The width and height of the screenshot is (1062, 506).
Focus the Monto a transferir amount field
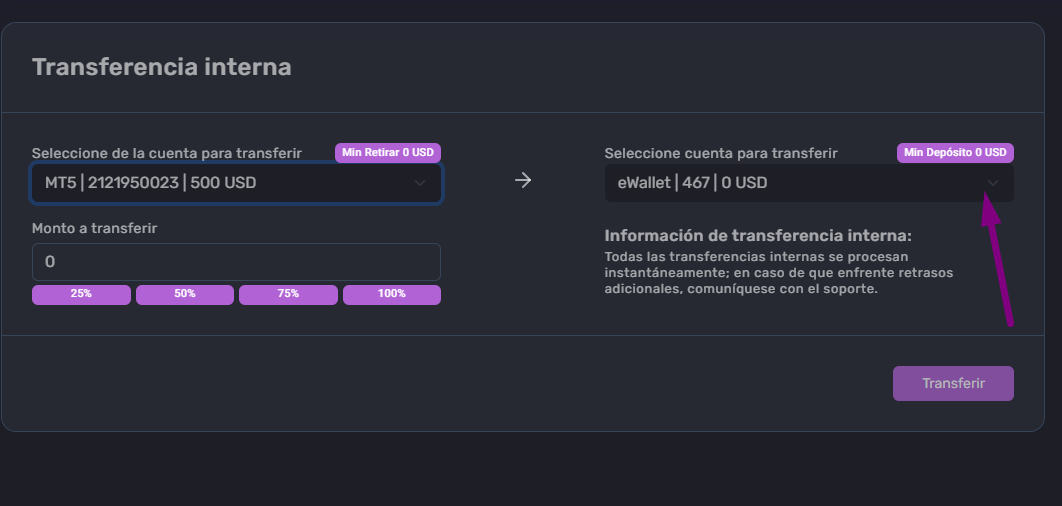(x=236, y=262)
